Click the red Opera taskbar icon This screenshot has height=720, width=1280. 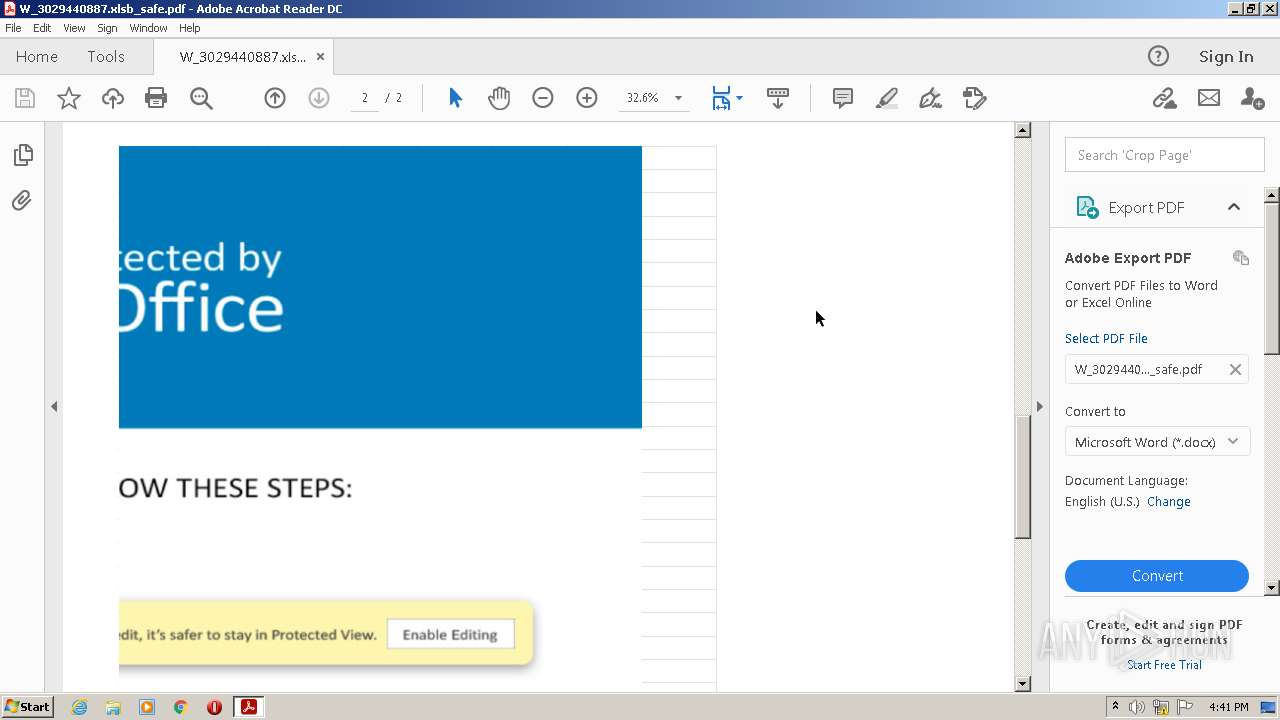pyautogui.click(x=214, y=707)
